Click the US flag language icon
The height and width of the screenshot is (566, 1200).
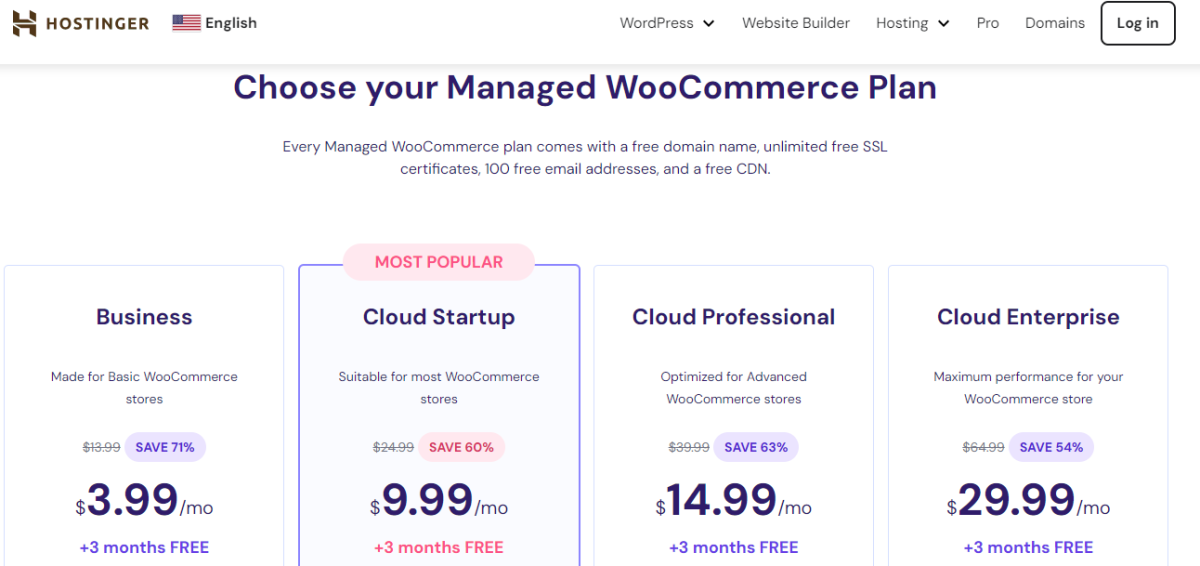pyautogui.click(x=186, y=23)
